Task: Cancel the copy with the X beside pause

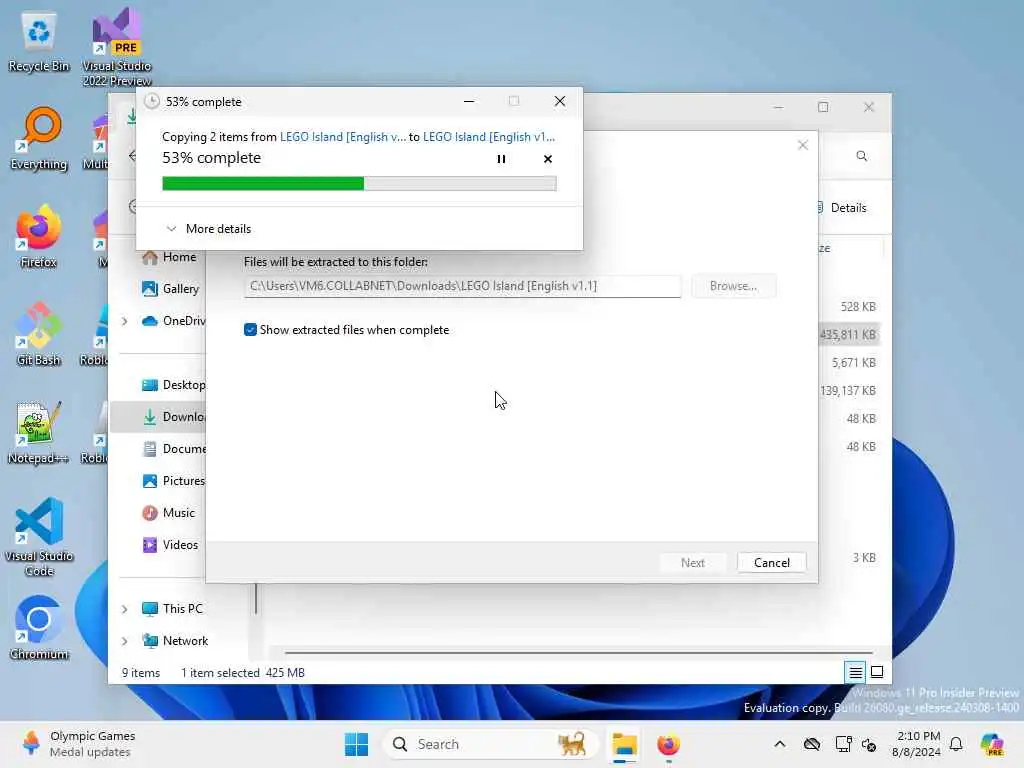Action: pyautogui.click(x=547, y=159)
